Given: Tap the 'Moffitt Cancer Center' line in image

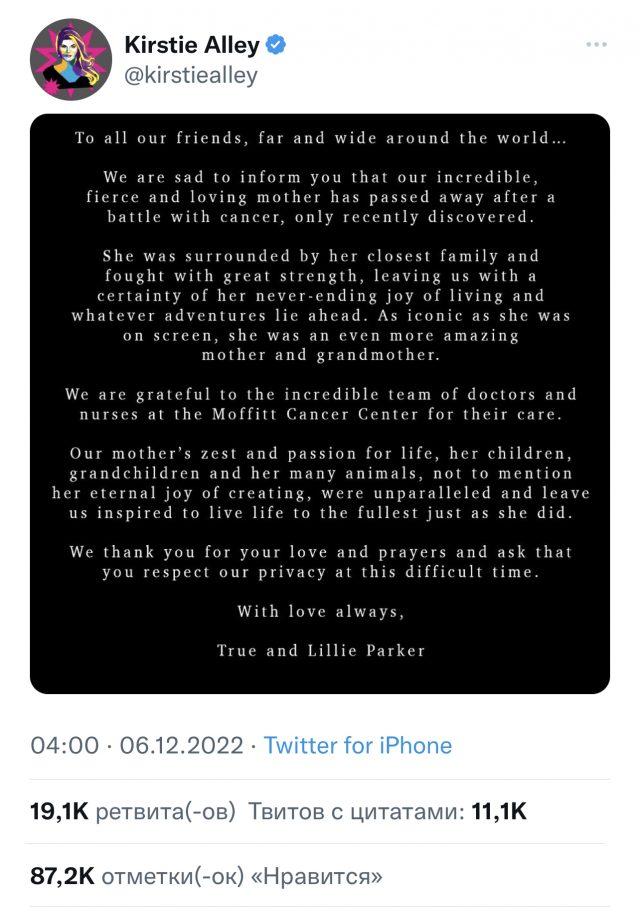Looking at the screenshot, I should (321, 414).
